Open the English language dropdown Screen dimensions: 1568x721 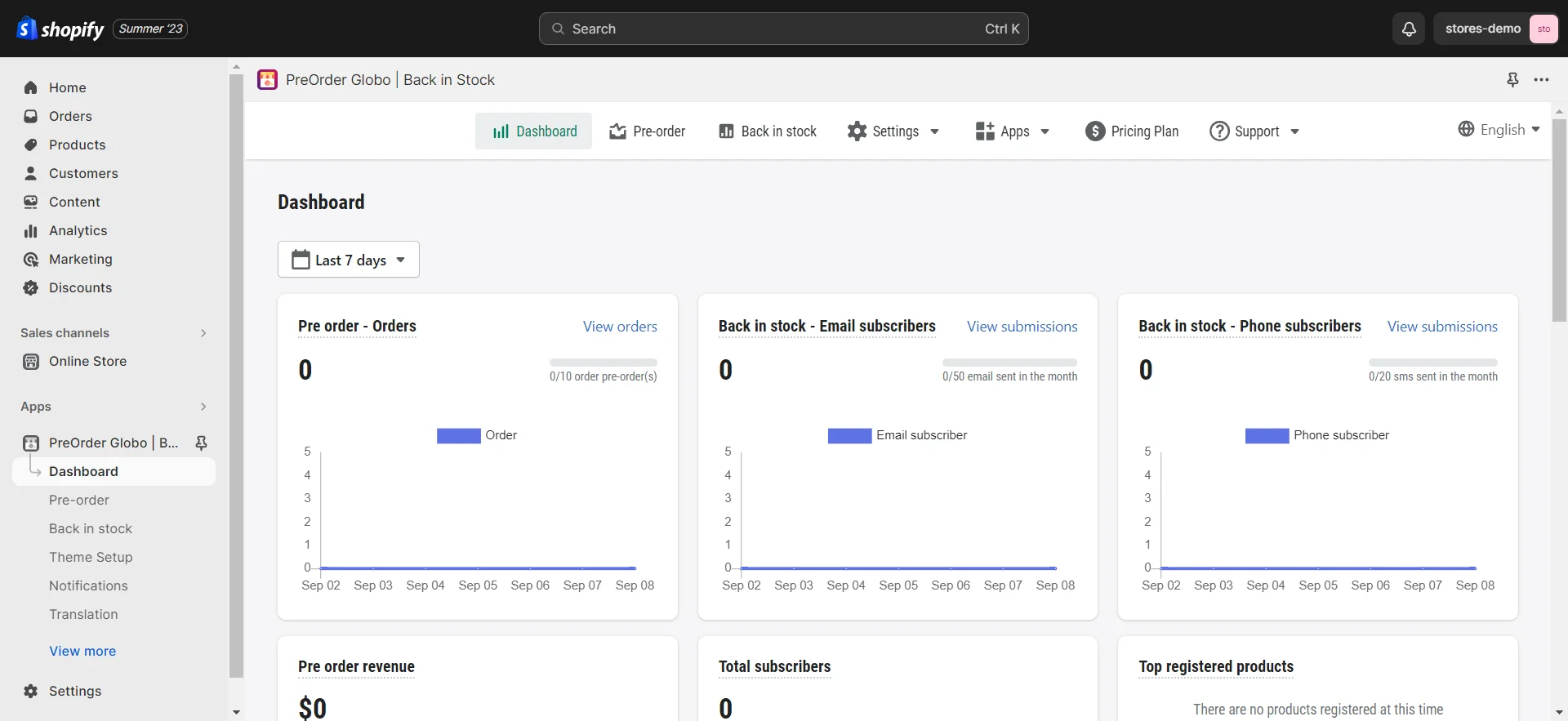(1499, 129)
